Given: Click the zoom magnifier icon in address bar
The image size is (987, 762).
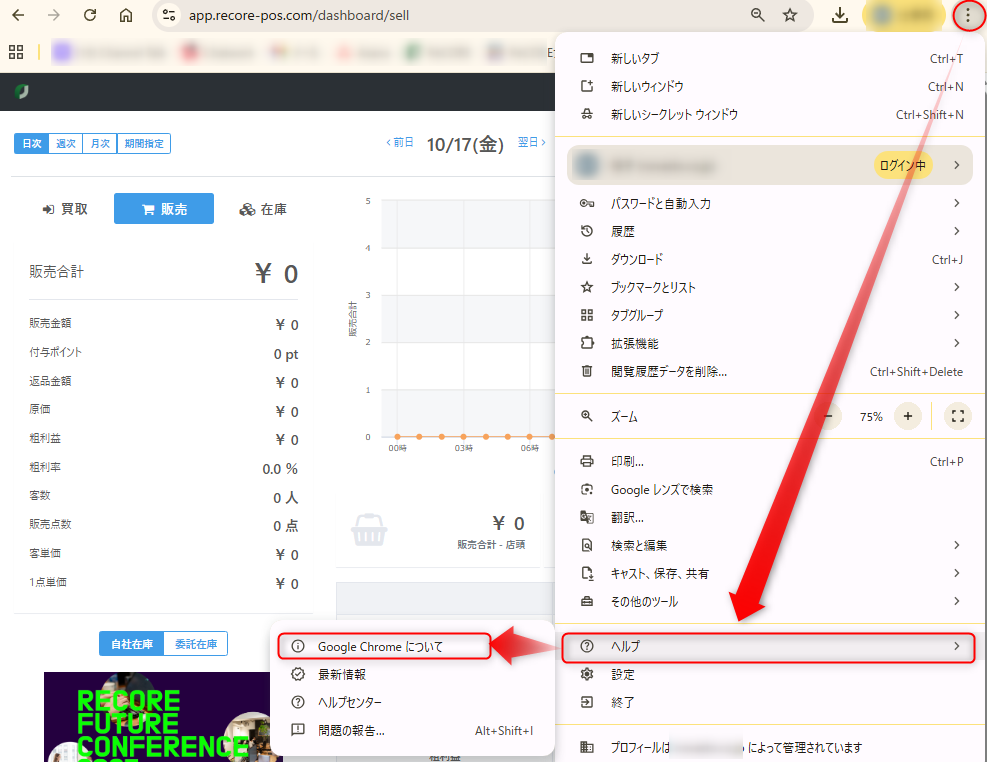Looking at the screenshot, I should click(x=758, y=15).
